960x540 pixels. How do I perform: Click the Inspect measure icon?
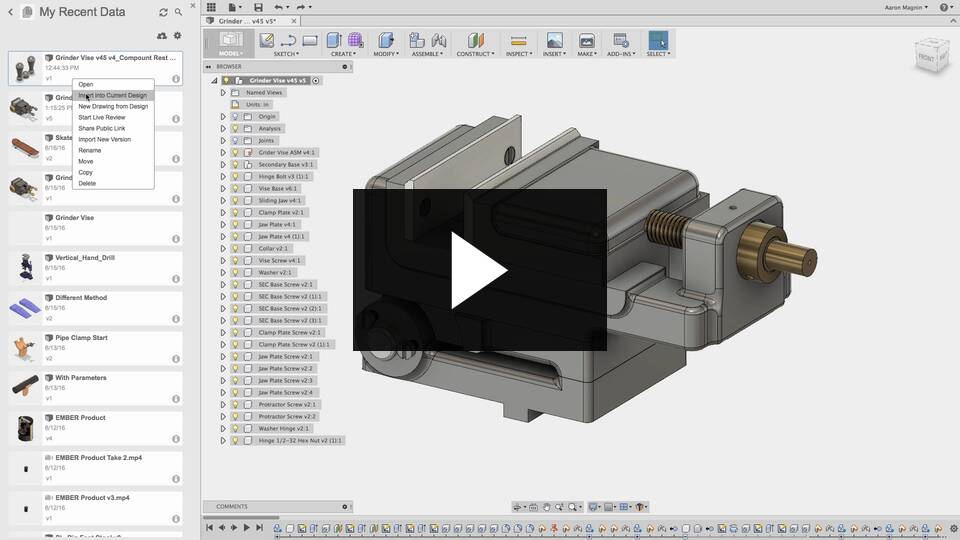518,41
